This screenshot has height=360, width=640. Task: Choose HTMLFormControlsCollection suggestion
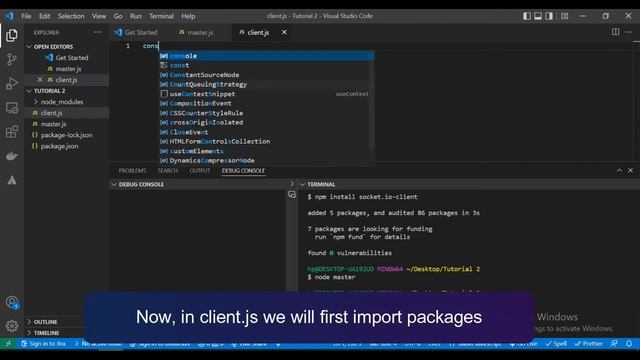tap(264, 141)
